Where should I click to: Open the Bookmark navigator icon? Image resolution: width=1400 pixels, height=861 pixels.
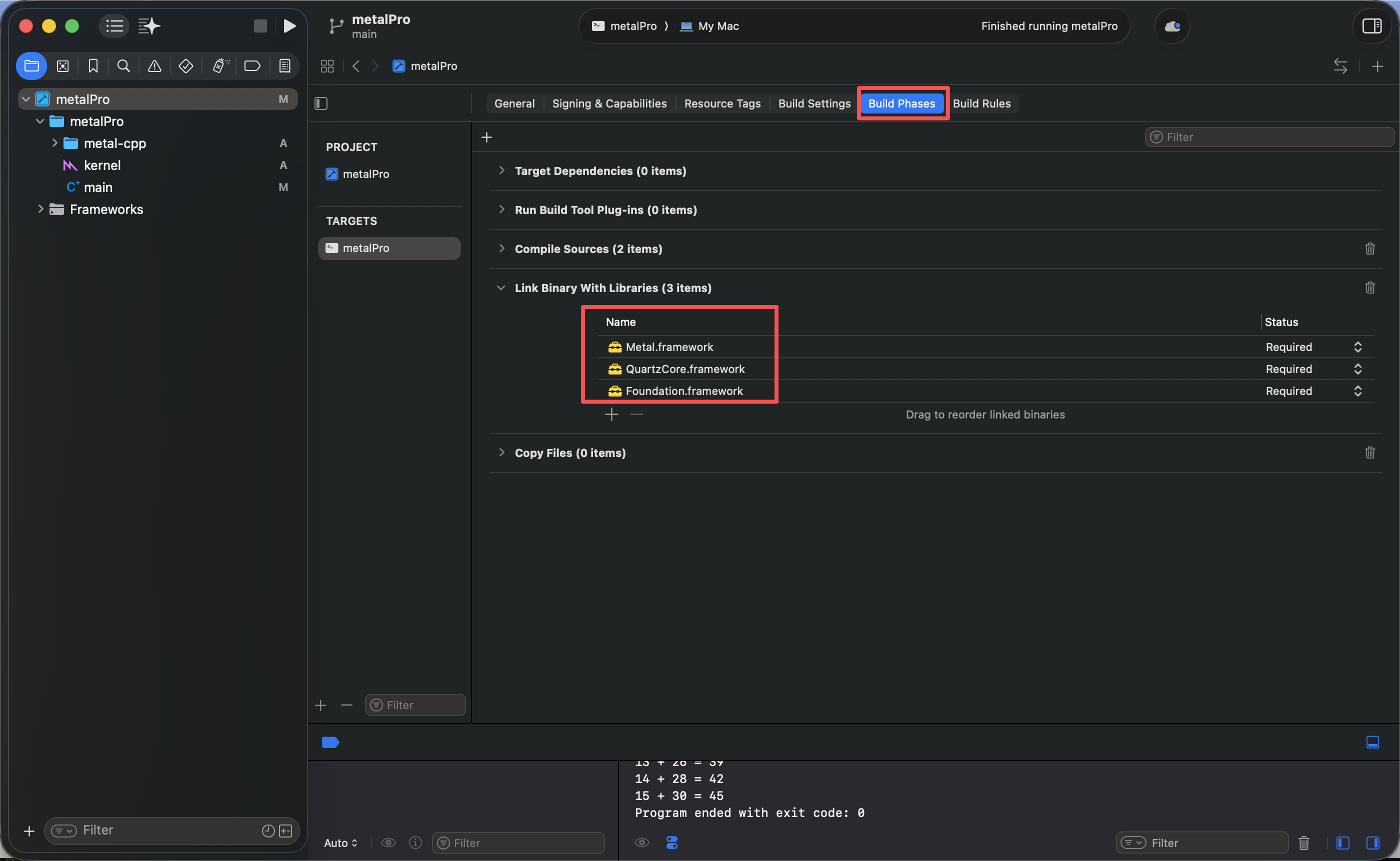(x=93, y=66)
